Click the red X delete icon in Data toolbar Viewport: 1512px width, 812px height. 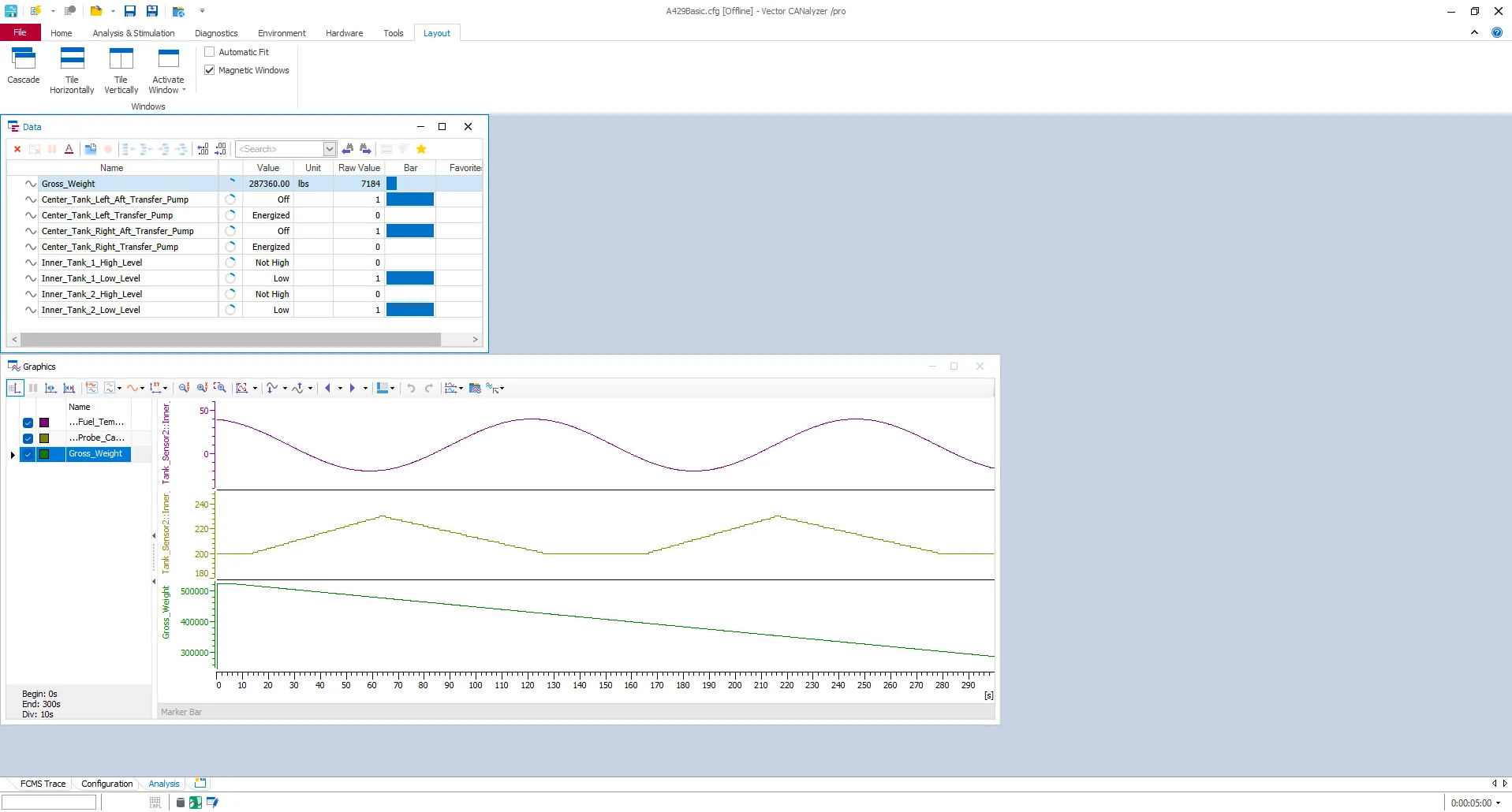coord(17,149)
